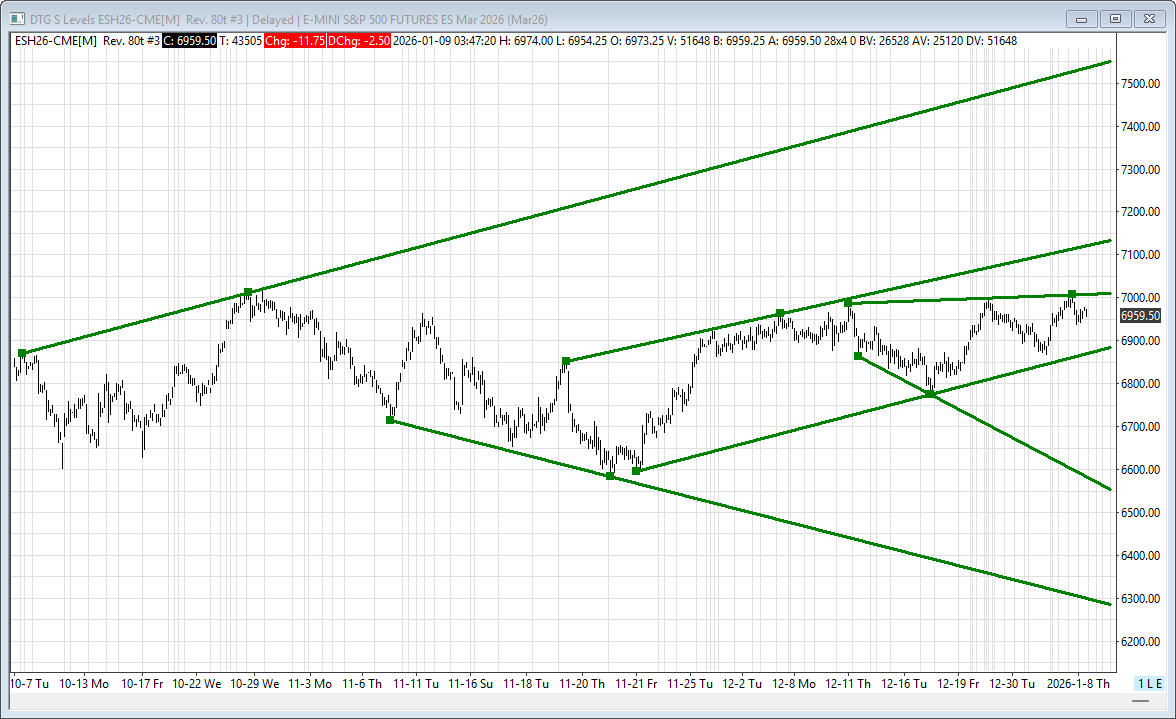1176x719 pixels.
Task: Select anchor starting the lower rising channel line
Action: pyautogui.click(x=637, y=470)
